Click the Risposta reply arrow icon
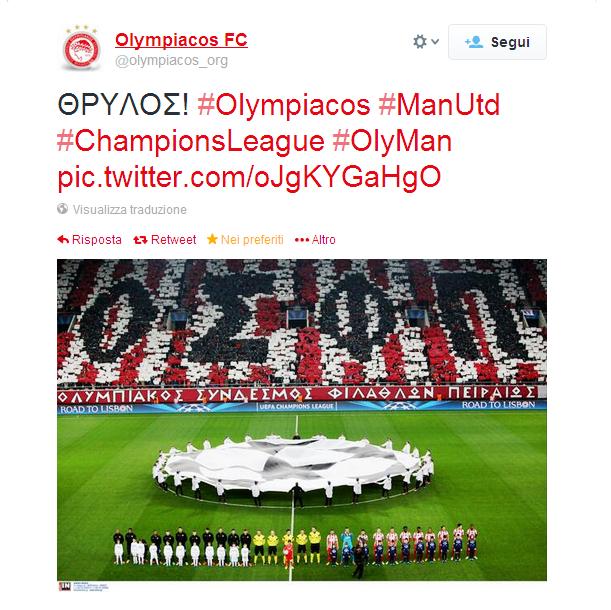611x610 pixels. (63, 239)
